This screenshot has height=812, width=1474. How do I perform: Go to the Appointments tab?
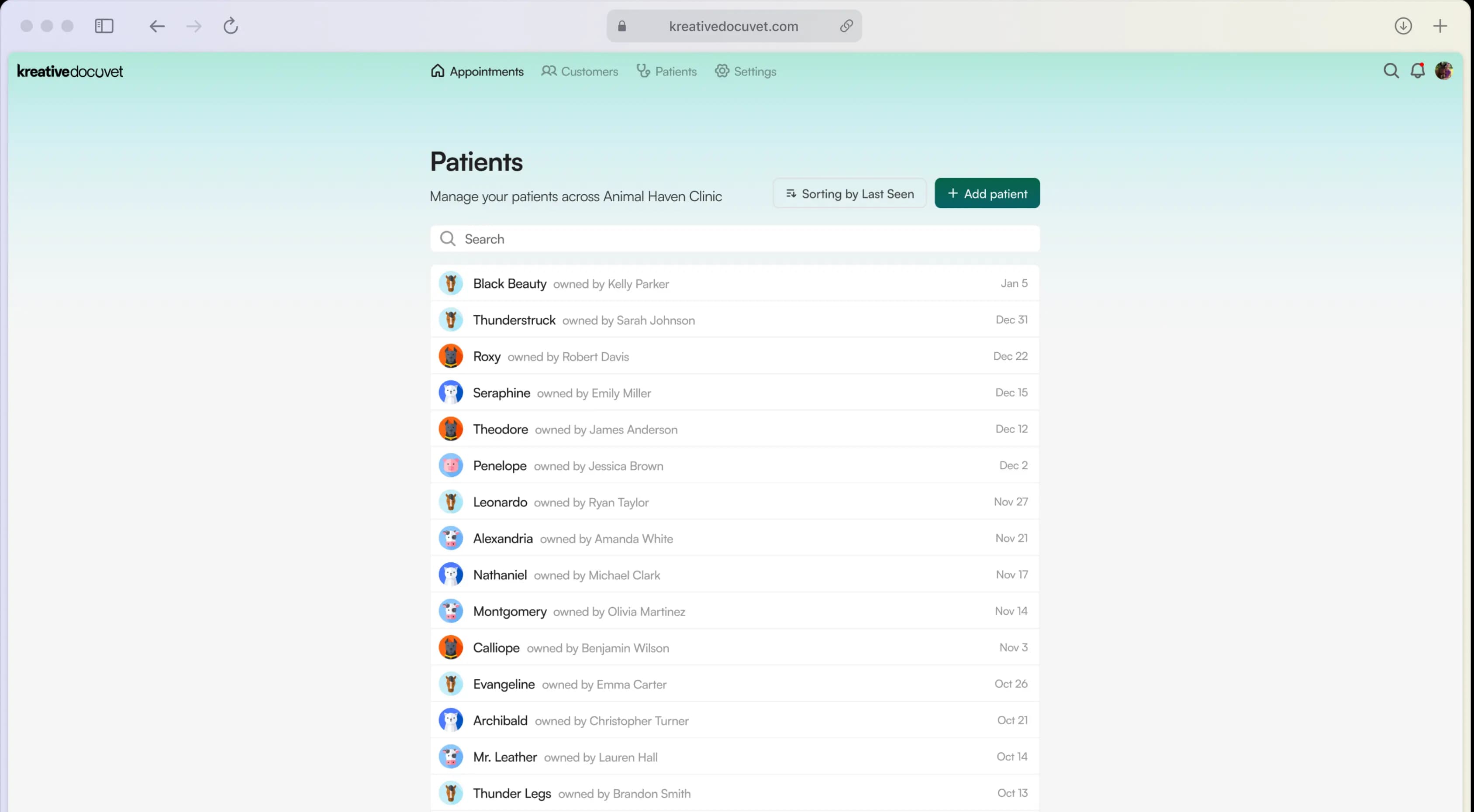click(476, 71)
